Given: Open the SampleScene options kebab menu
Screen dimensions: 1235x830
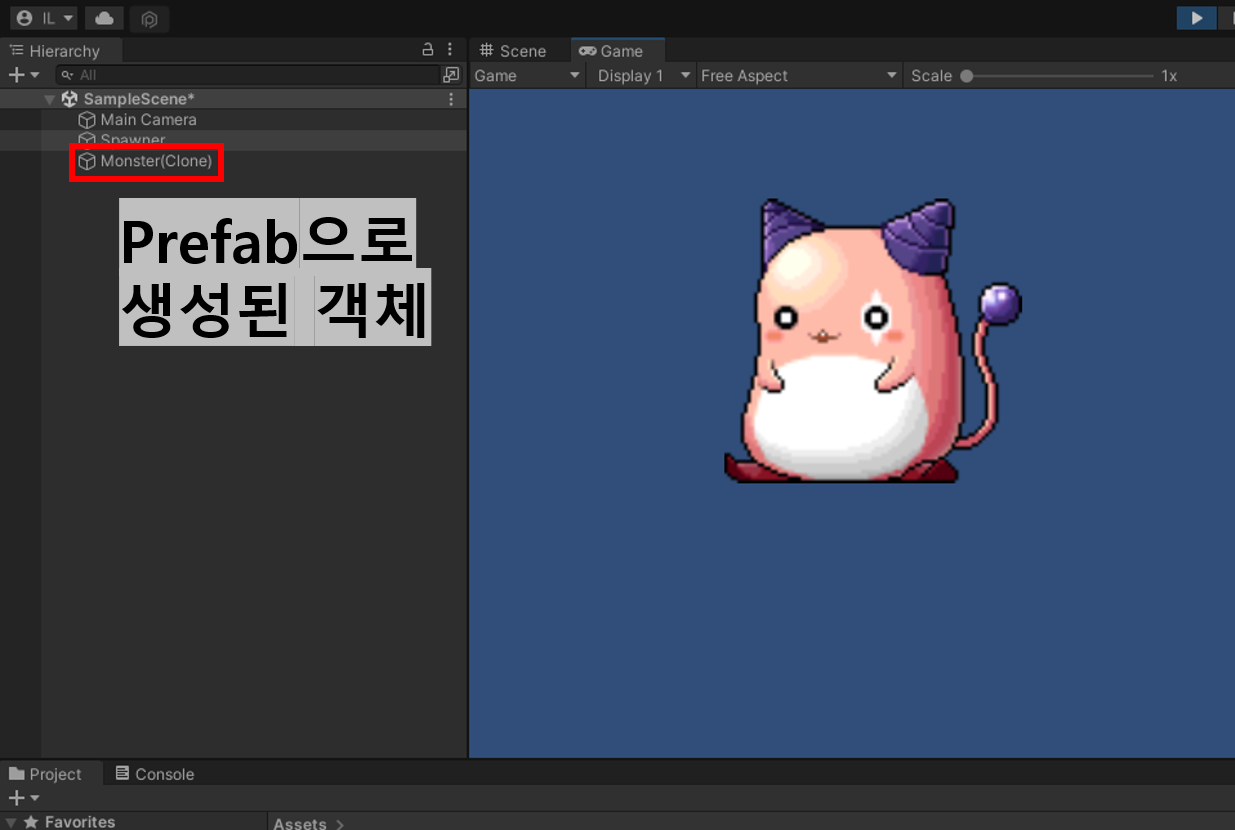Looking at the screenshot, I should point(451,99).
